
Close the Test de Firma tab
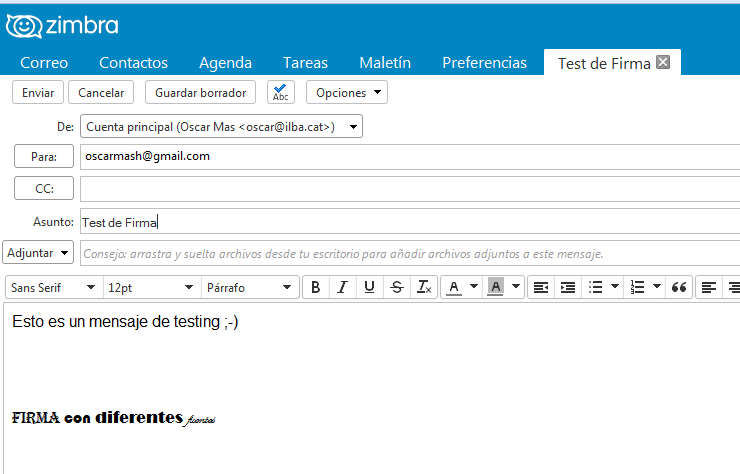pos(663,62)
